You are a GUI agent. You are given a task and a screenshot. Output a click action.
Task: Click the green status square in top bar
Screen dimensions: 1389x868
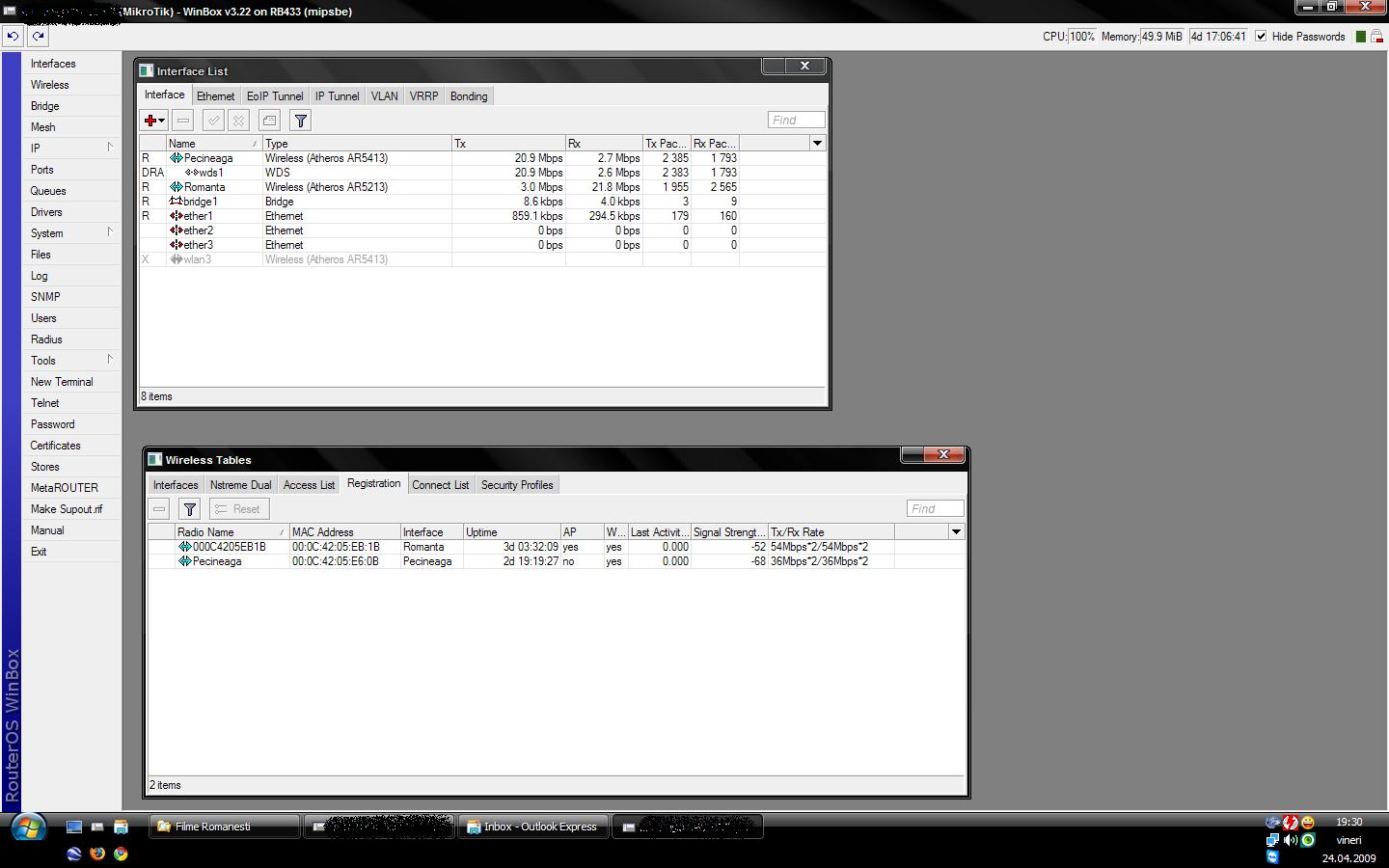pos(1361,37)
